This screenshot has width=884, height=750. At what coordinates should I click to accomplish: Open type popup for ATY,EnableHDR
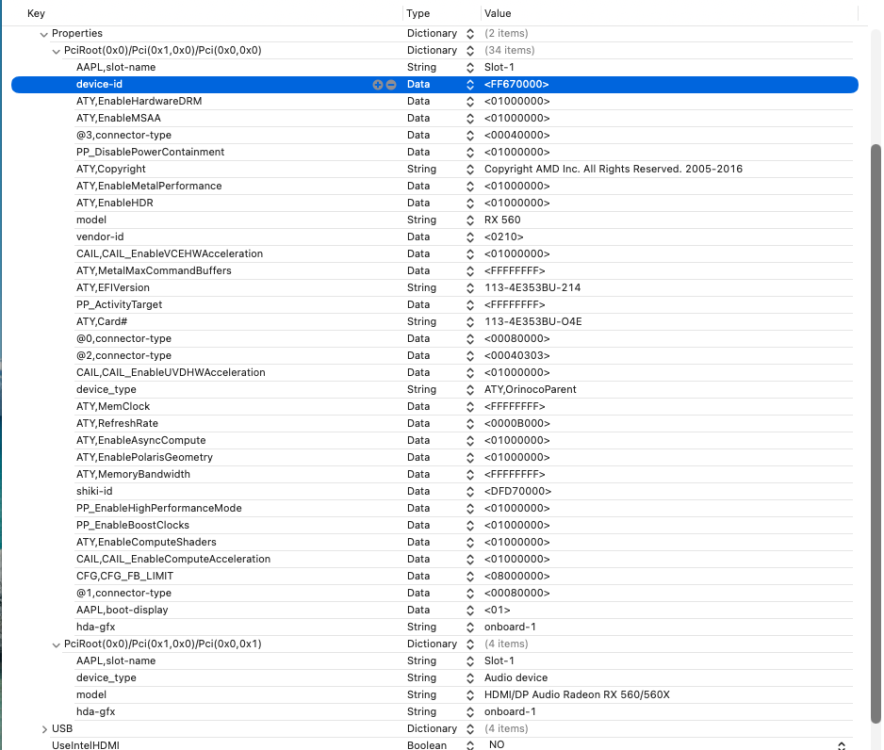[470, 203]
